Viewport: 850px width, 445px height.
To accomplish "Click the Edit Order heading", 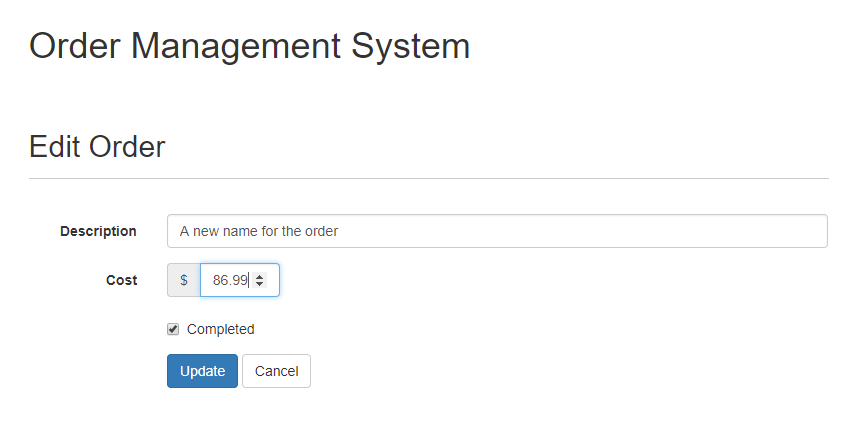I will [97, 147].
